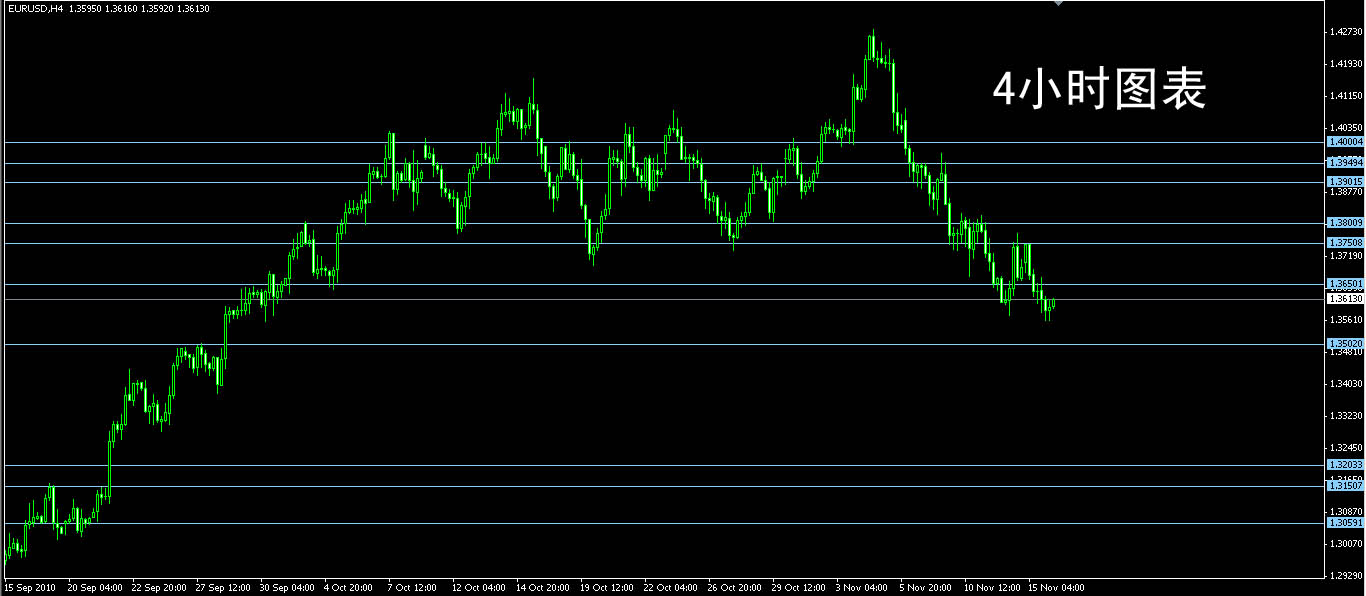The image size is (1366, 596).
Task: Click the 4 Oct 20:00 time axis label
Action: pyautogui.click(x=348, y=588)
